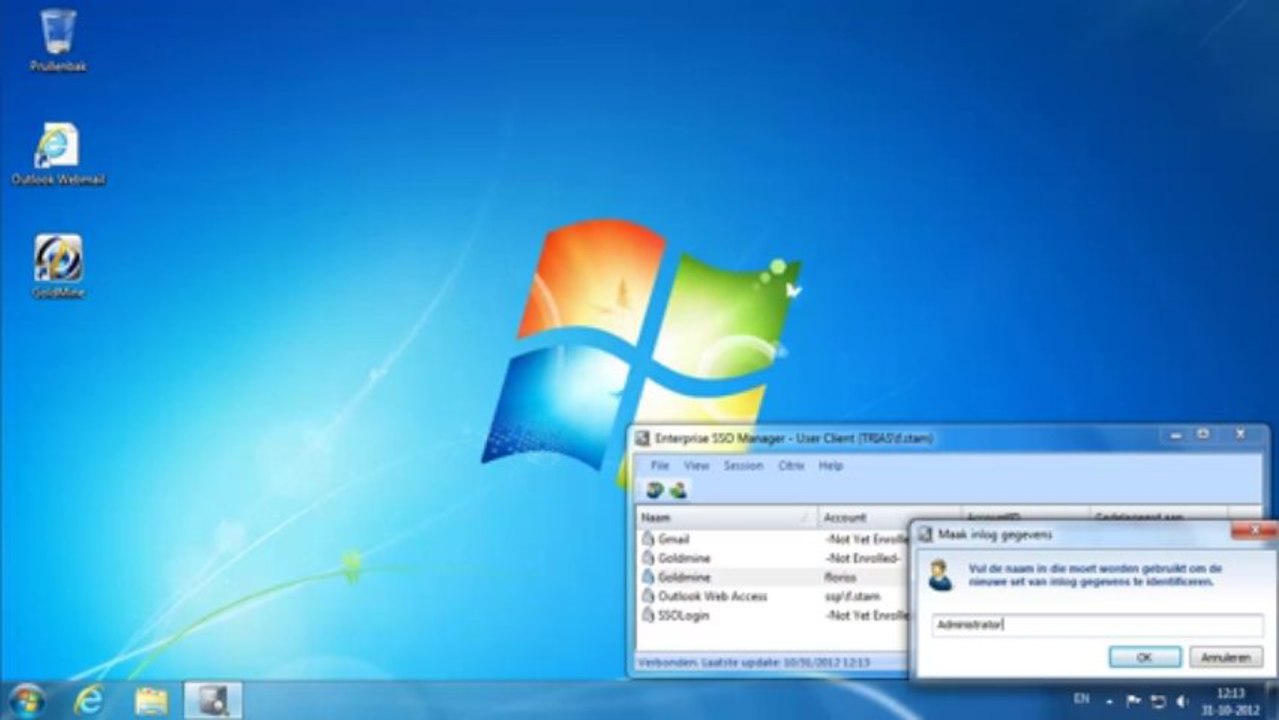Click the network tray icon
Viewport: 1279px width, 720px height.
pyautogui.click(x=1158, y=700)
